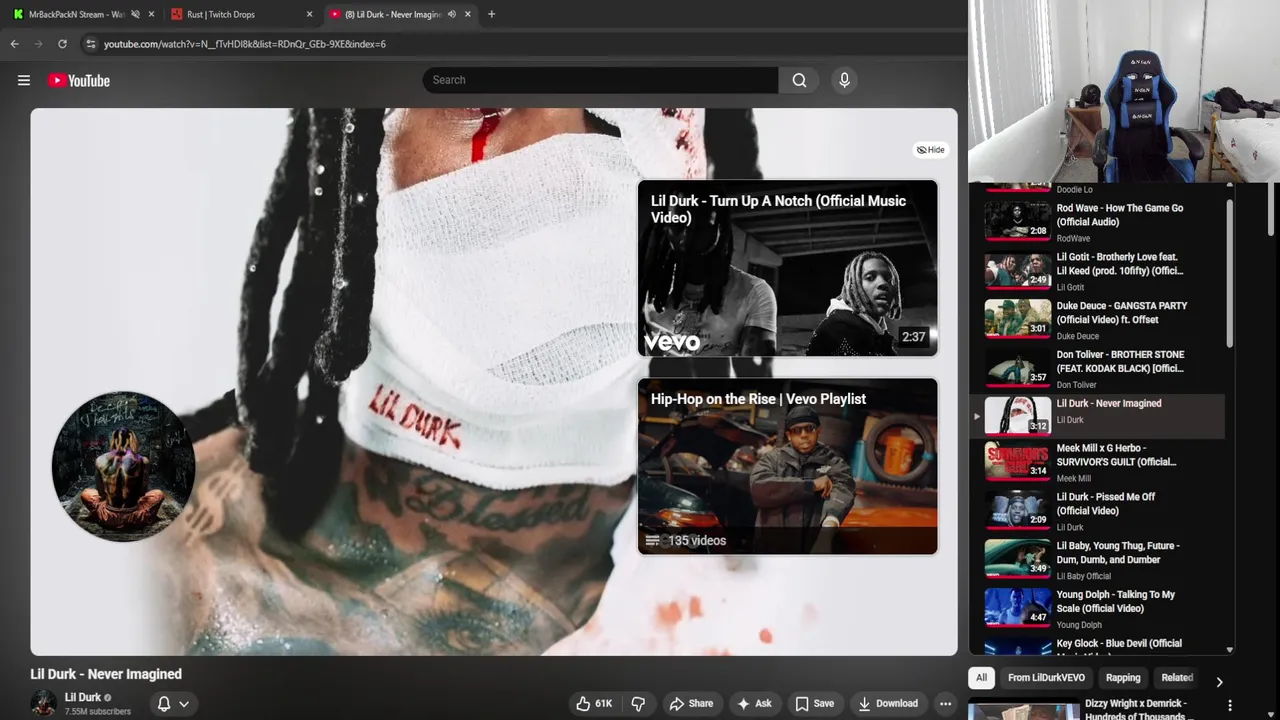The image size is (1280, 720).
Task: Open the Lil Durk channel name link
Action: point(83,697)
